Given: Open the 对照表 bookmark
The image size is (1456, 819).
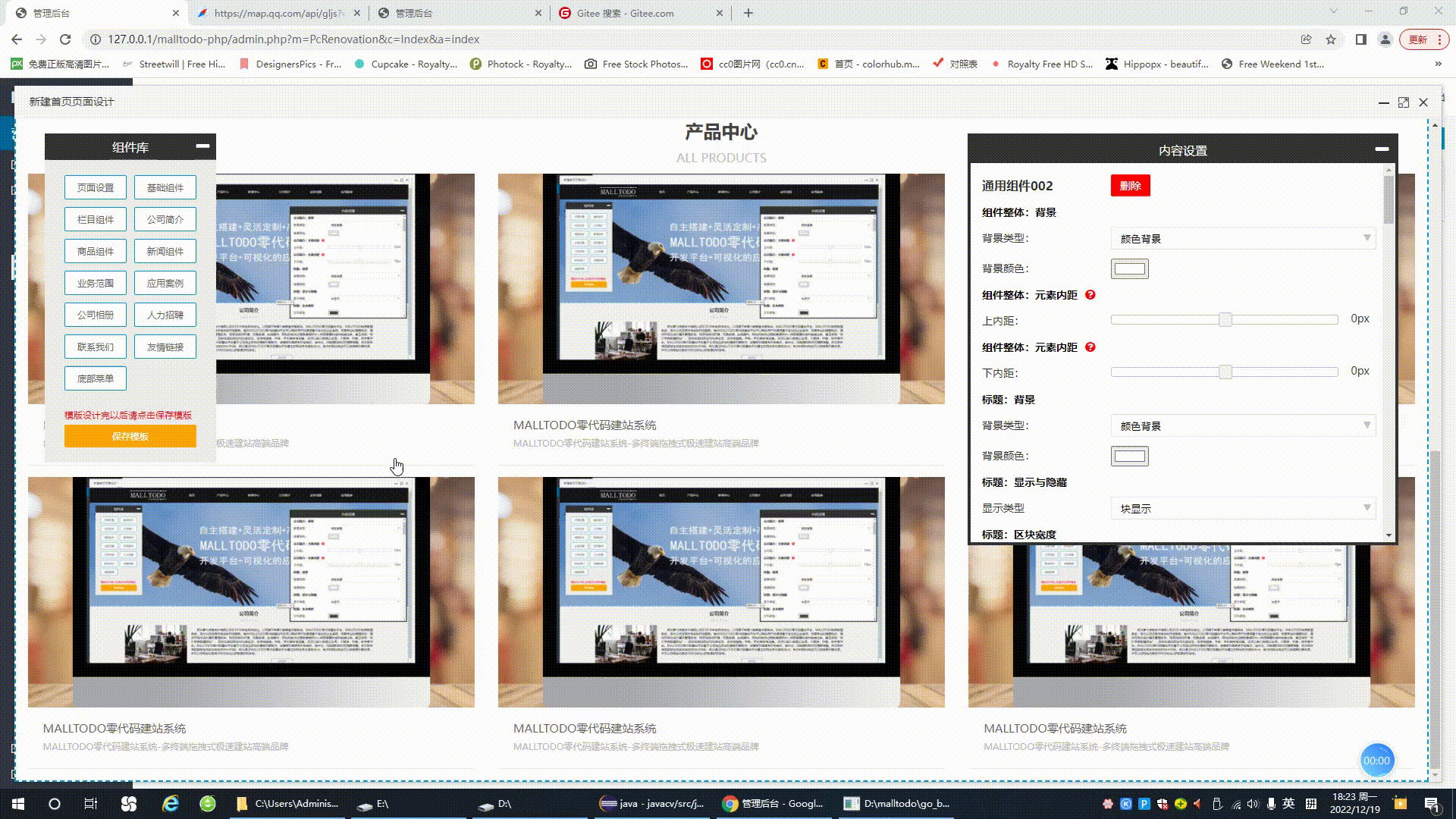Looking at the screenshot, I should 955,64.
